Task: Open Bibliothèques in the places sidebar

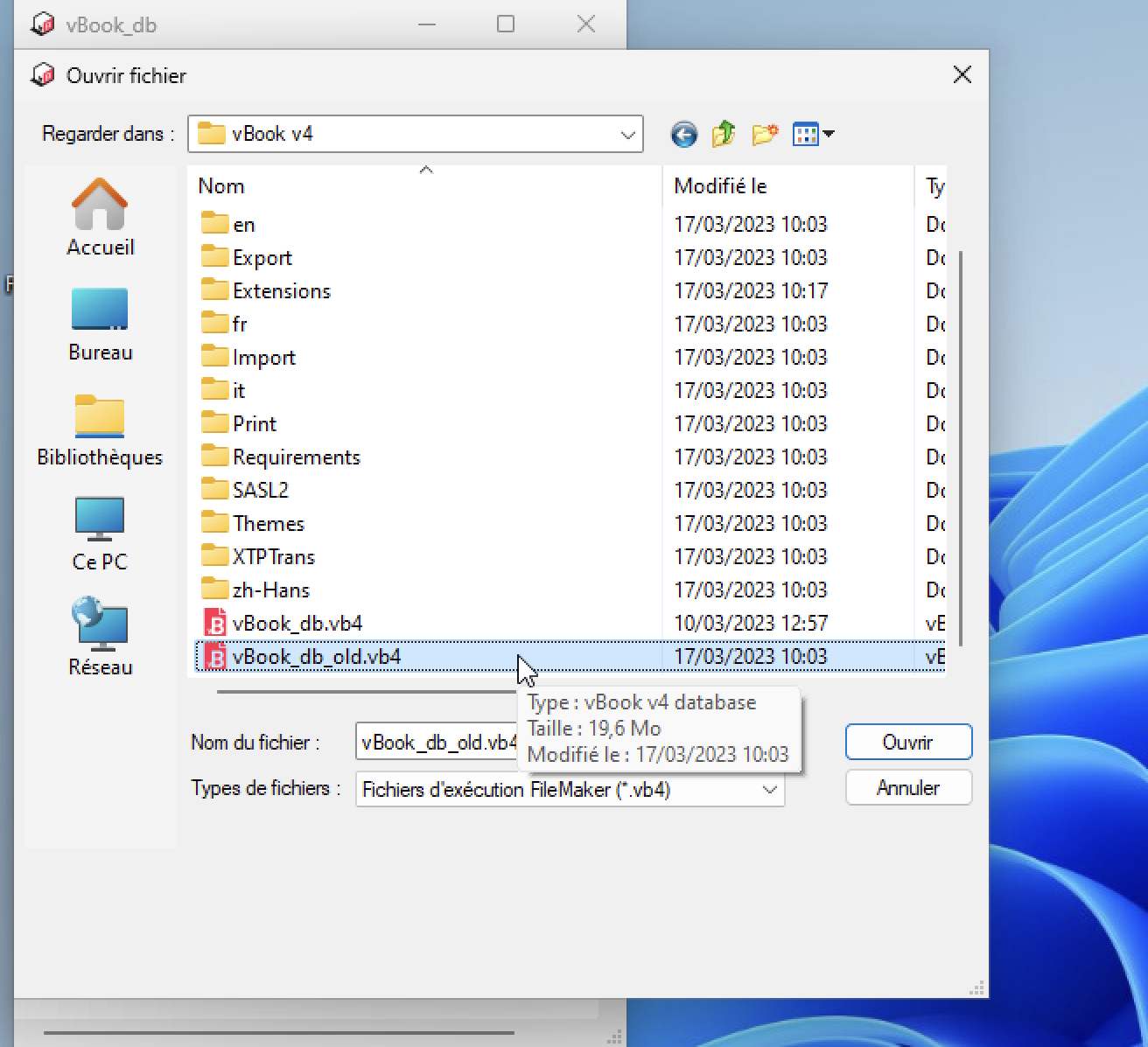Action: [x=100, y=429]
